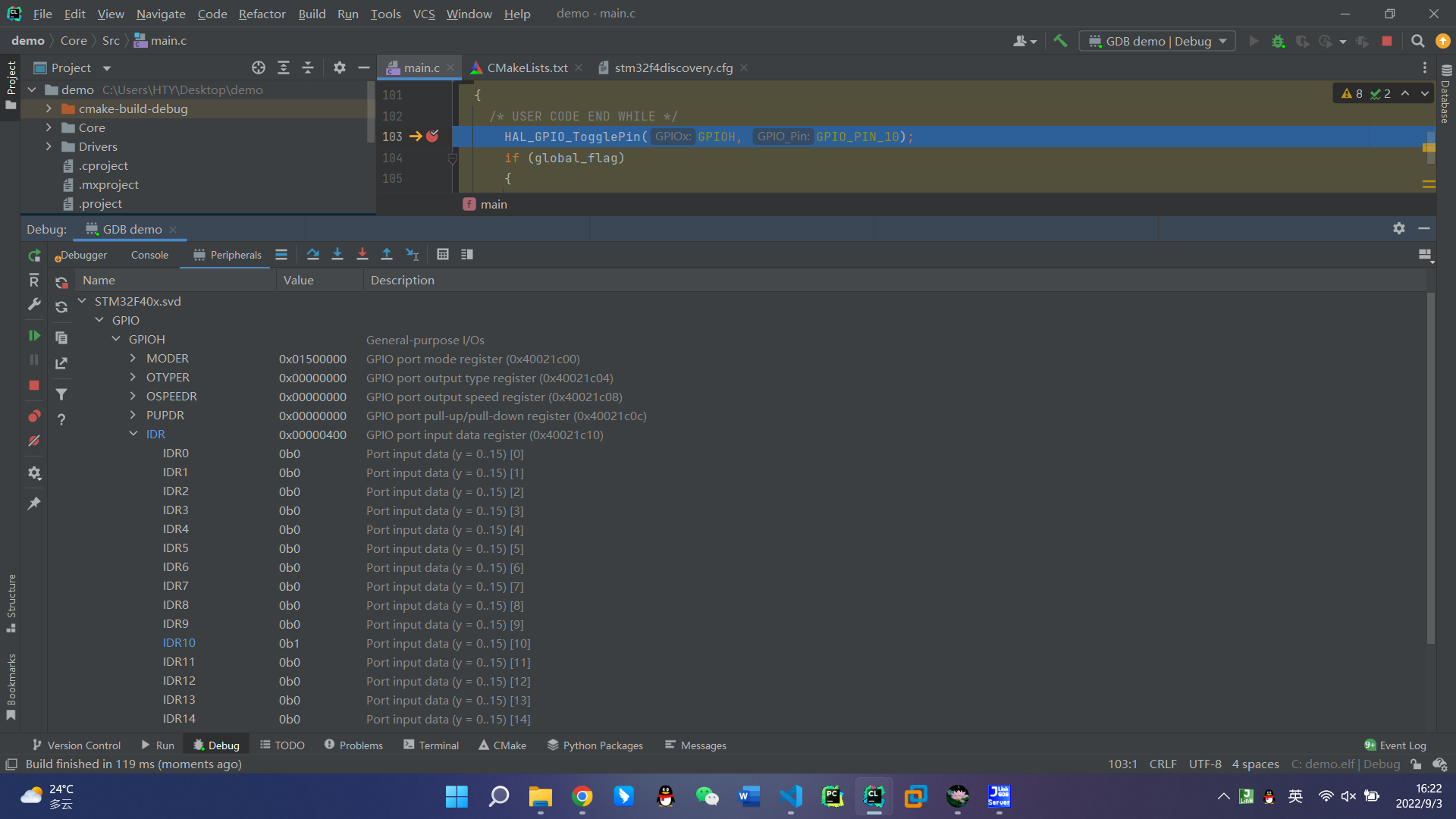Expand the MODER register
The width and height of the screenshot is (1456, 819).
point(133,358)
